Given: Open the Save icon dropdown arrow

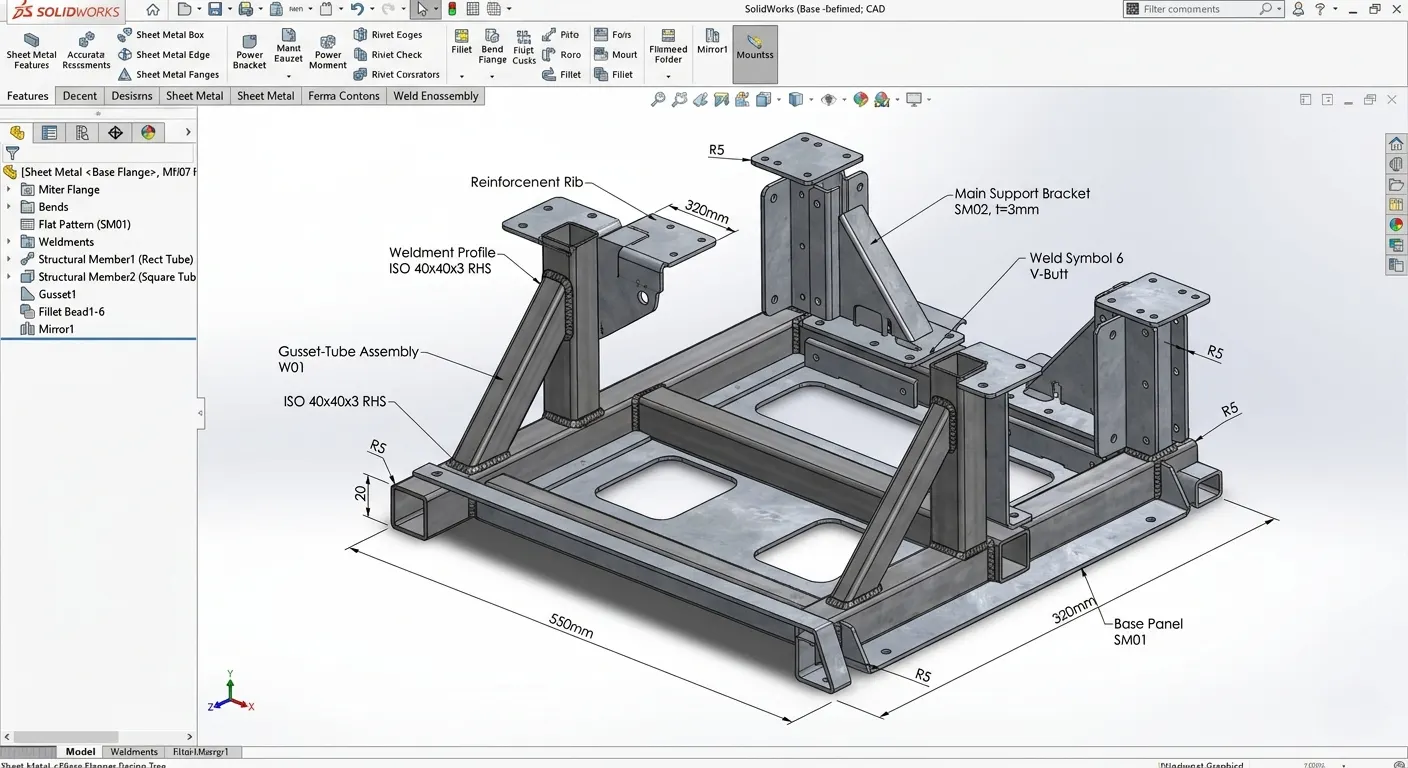Looking at the screenshot, I should point(228,9).
